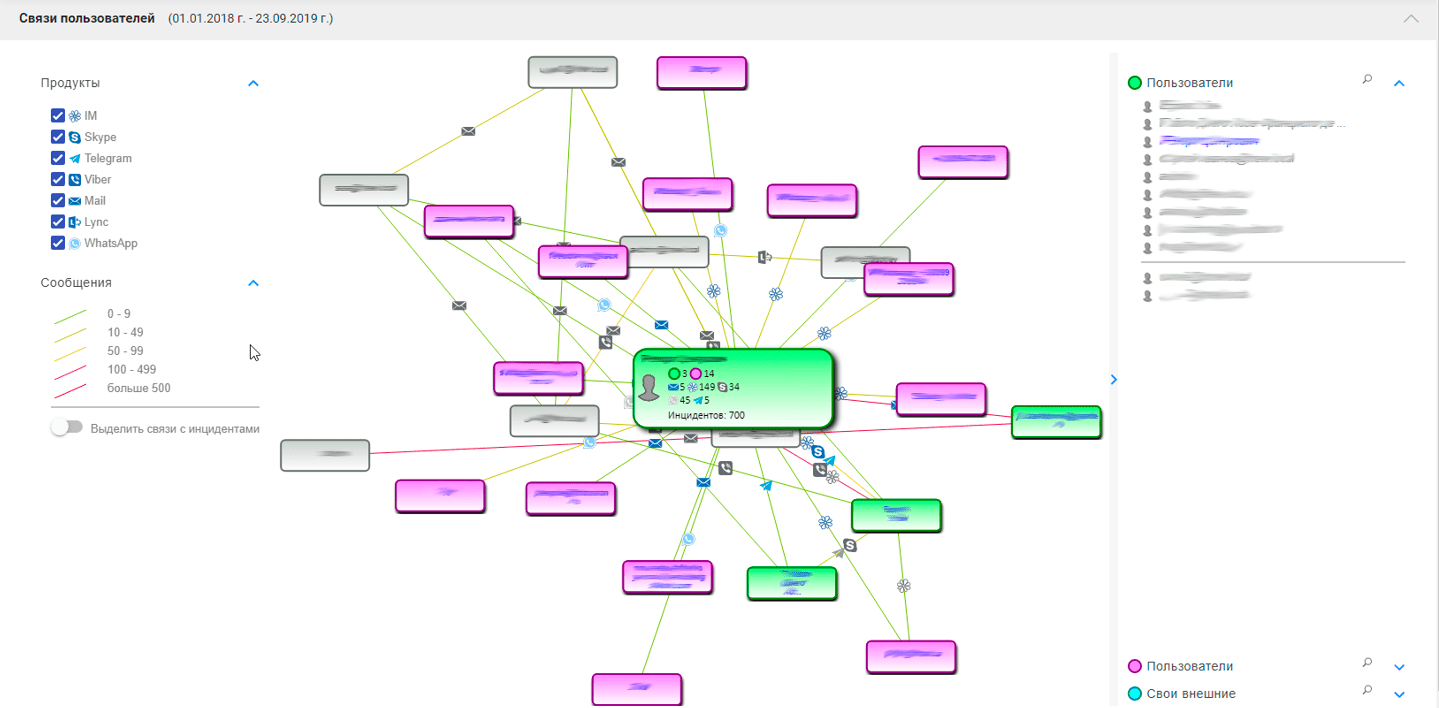
Task: Click Telegram paper-plane icon in Продукты list
Action: (75, 159)
